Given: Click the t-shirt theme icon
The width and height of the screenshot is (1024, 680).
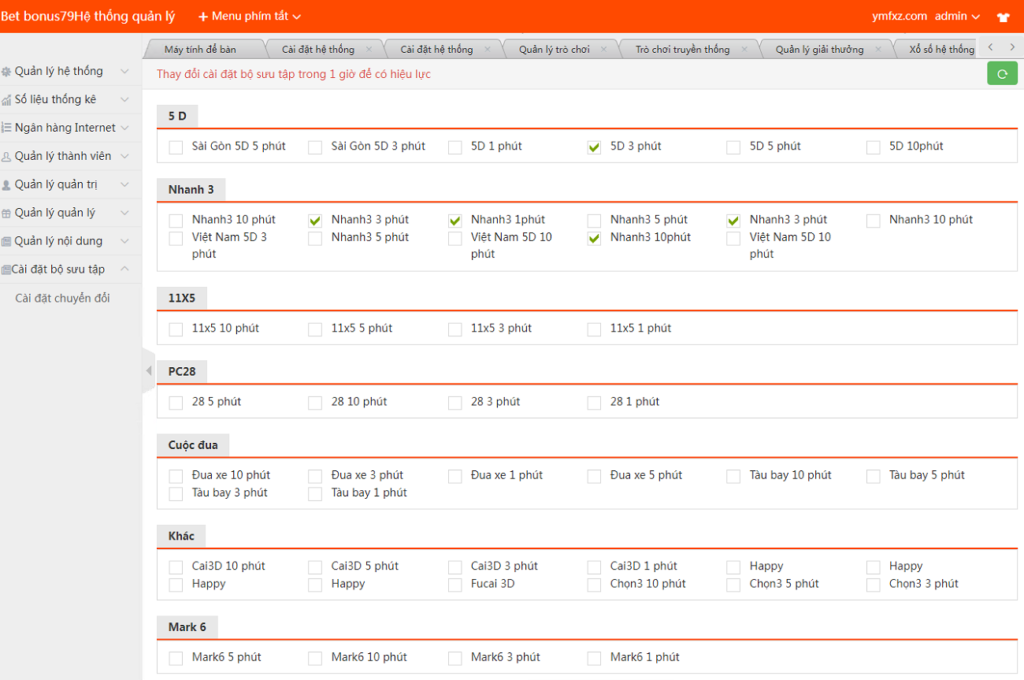Looking at the screenshot, I should pyautogui.click(x=1003, y=17).
